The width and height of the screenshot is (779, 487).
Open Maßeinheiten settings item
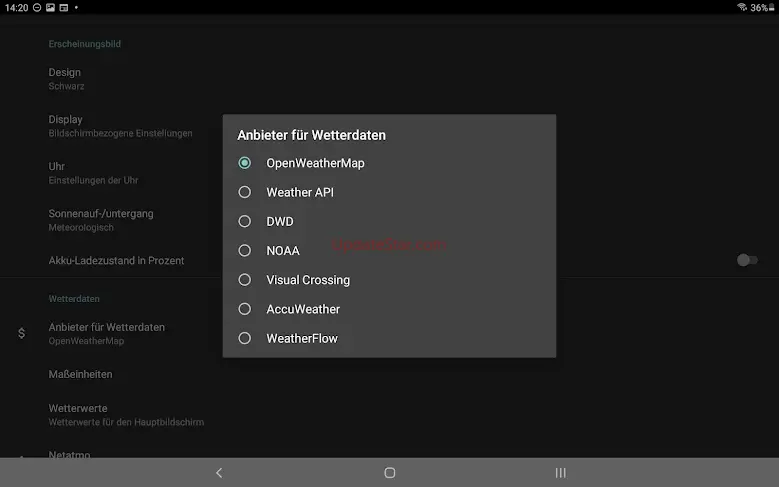pyautogui.click(x=81, y=374)
